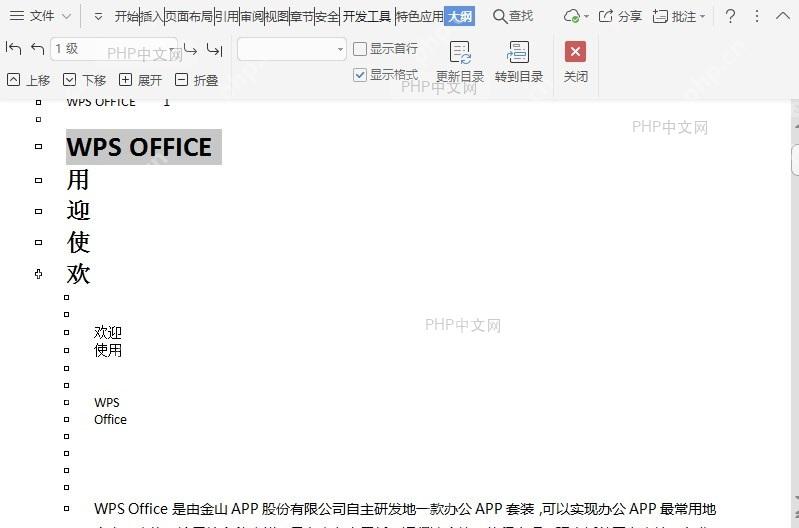Open the 1 级 outline level dropdown
The height and width of the screenshot is (528, 799).
click(114, 48)
